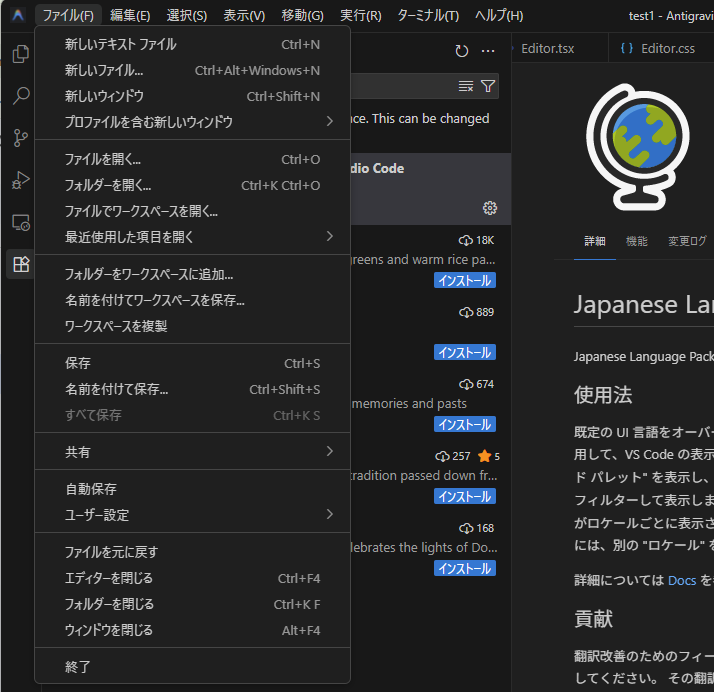
Task: Choose フォルダーを閉じる
Action: [192, 604]
